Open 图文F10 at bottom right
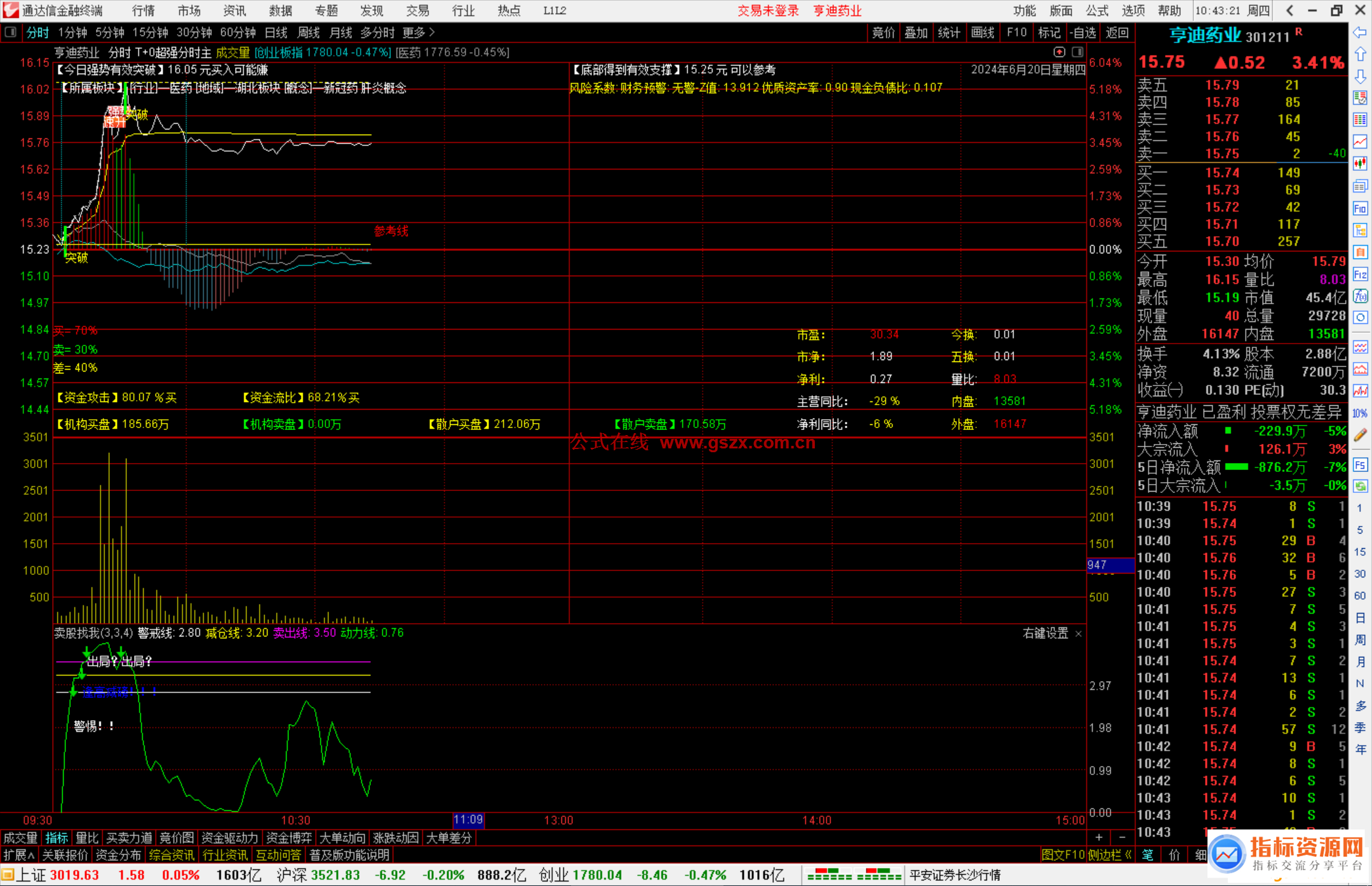This screenshot has width=1372, height=886. point(1063,855)
